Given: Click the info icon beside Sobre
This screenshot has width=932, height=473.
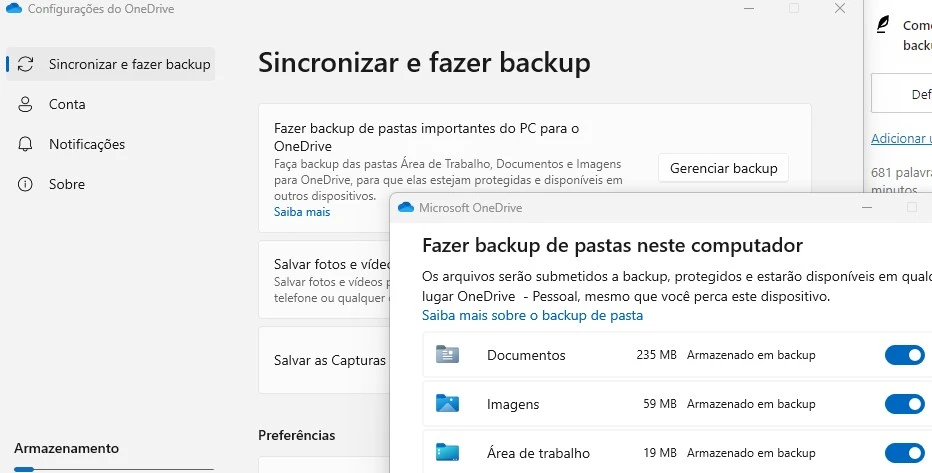Looking at the screenshot, I should [25, 184].
